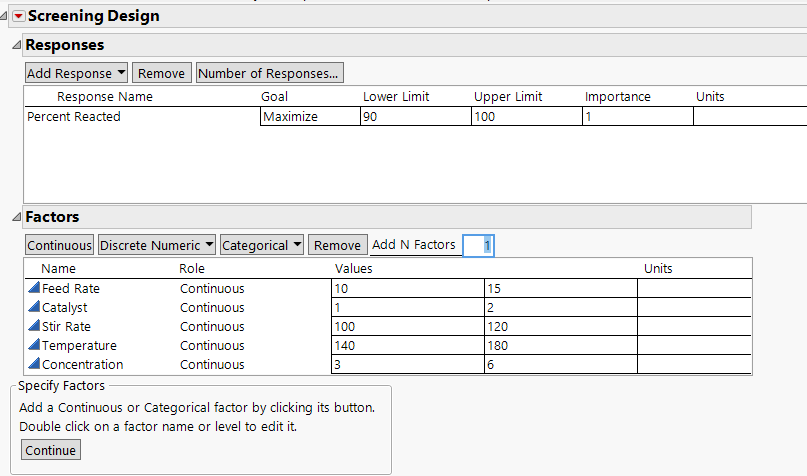Click the Add N Factors input field
Image resolution: width=807 pixels, height=476 pixels.
coord(478,245)
